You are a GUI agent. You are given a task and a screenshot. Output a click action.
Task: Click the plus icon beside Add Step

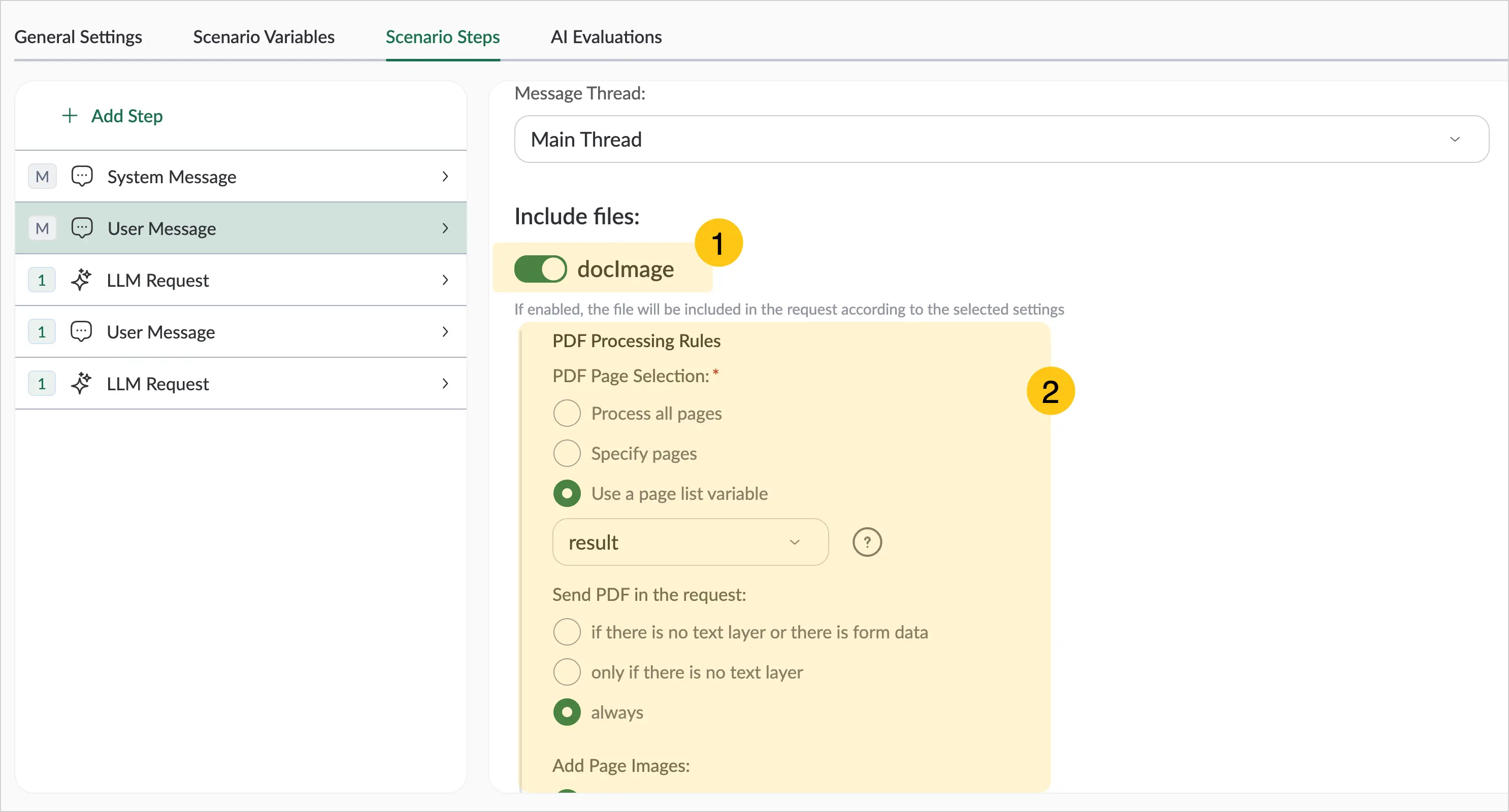click(x=70, y=116)
